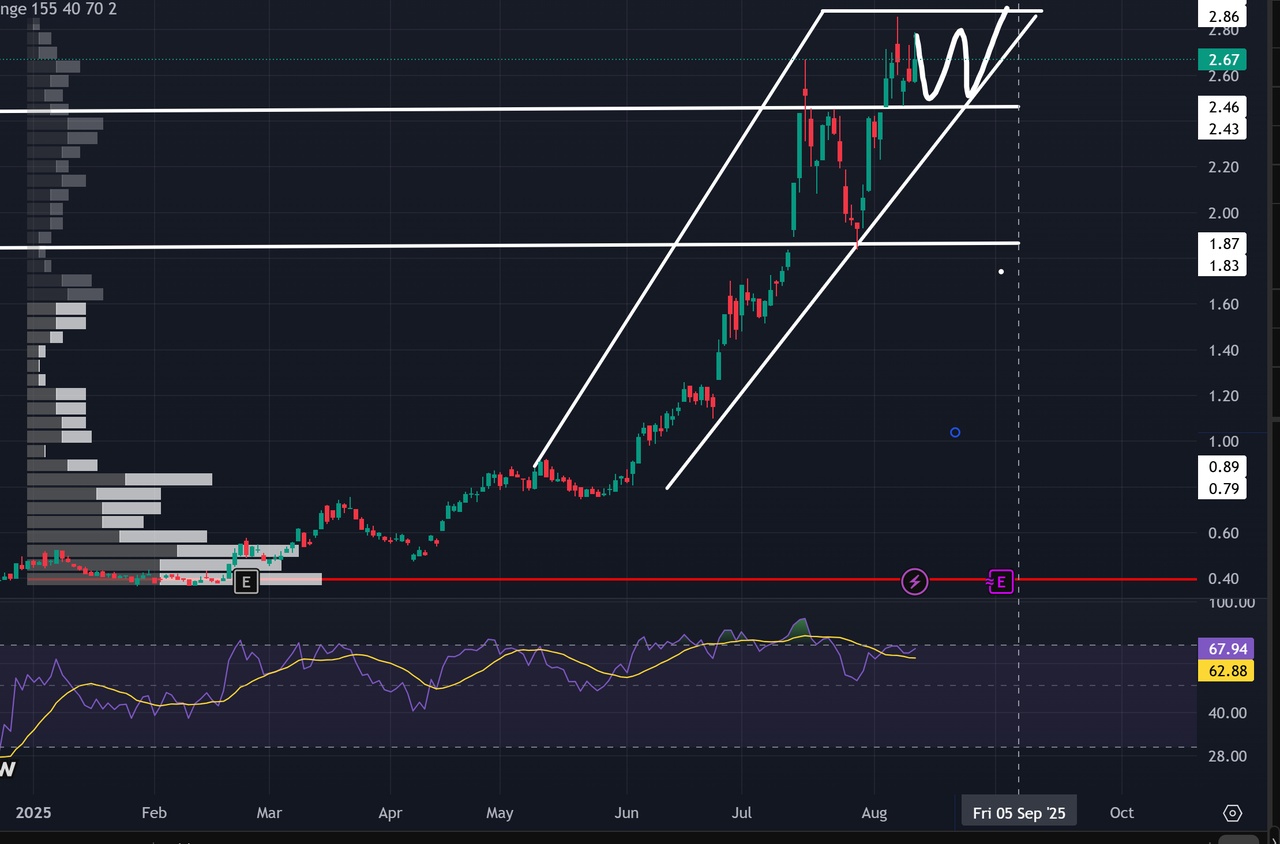Click the purple lightning bolt event marker
This screenshot has width=1280, height=844.
[915, 581]
